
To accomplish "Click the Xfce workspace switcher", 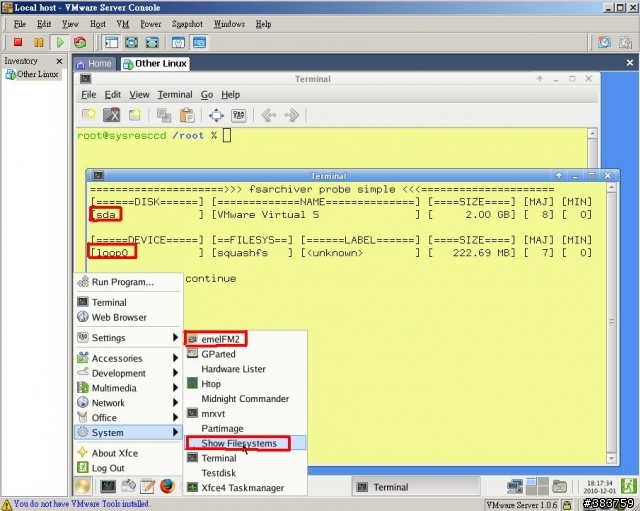I will [x=537, y=486].
